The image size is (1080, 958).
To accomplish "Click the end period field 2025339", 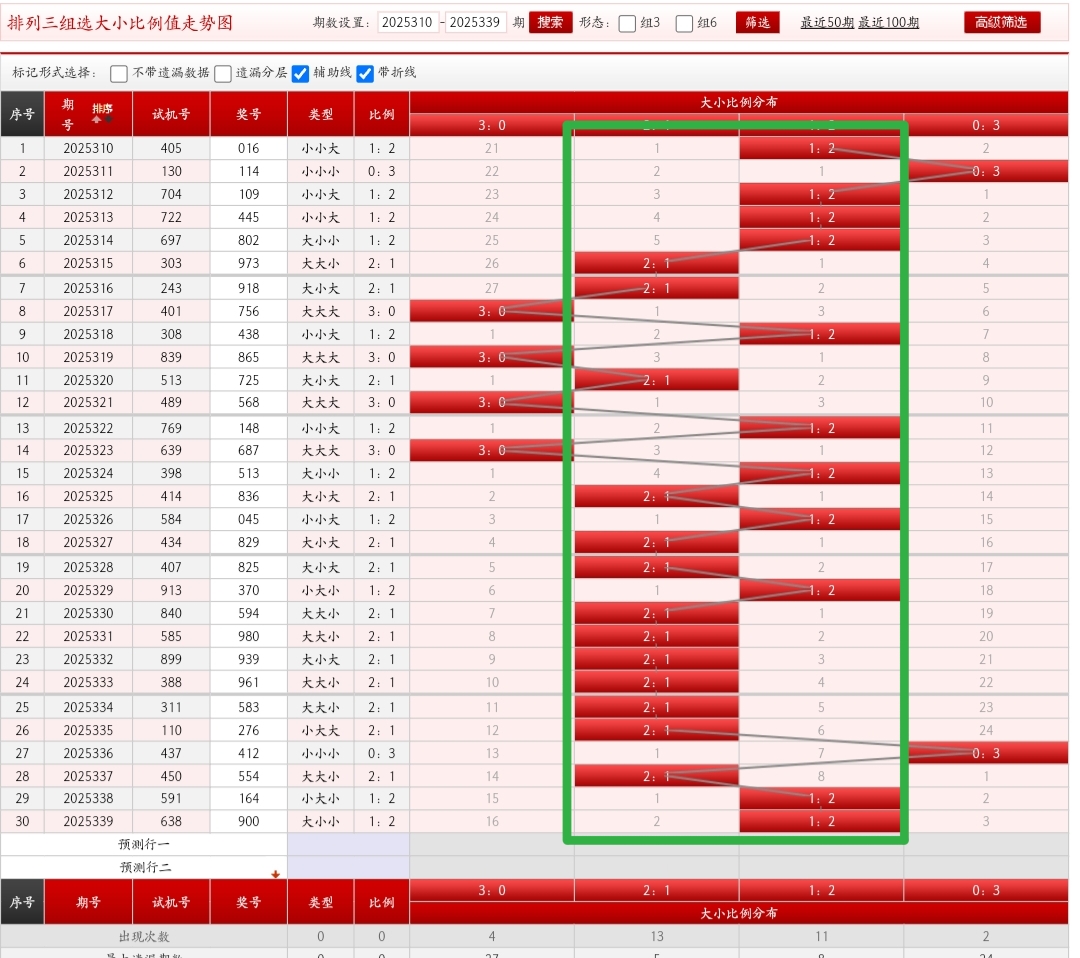I will click(x=475, y=22).
